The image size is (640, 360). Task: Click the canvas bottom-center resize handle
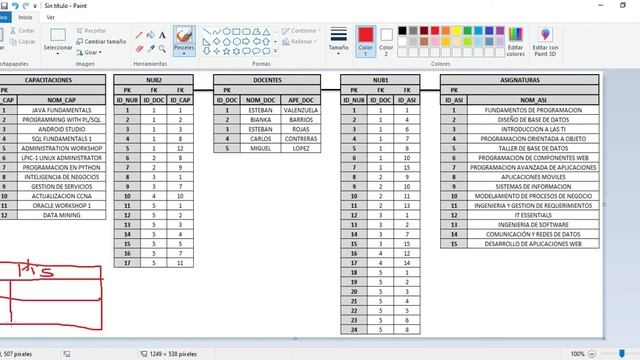295,338
